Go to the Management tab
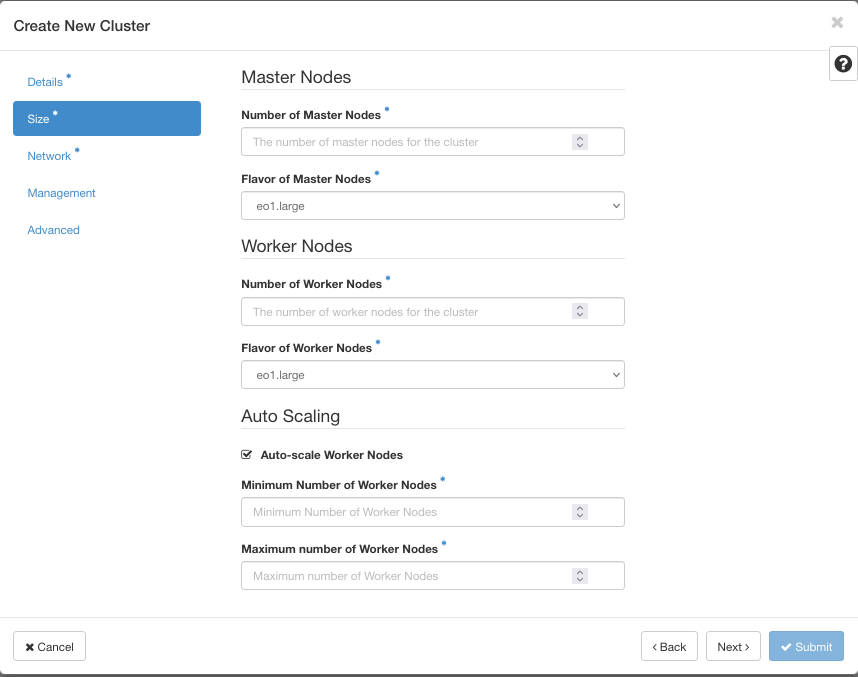The height and width of the screenshot is (677, 858). click(x=61, y=193)
